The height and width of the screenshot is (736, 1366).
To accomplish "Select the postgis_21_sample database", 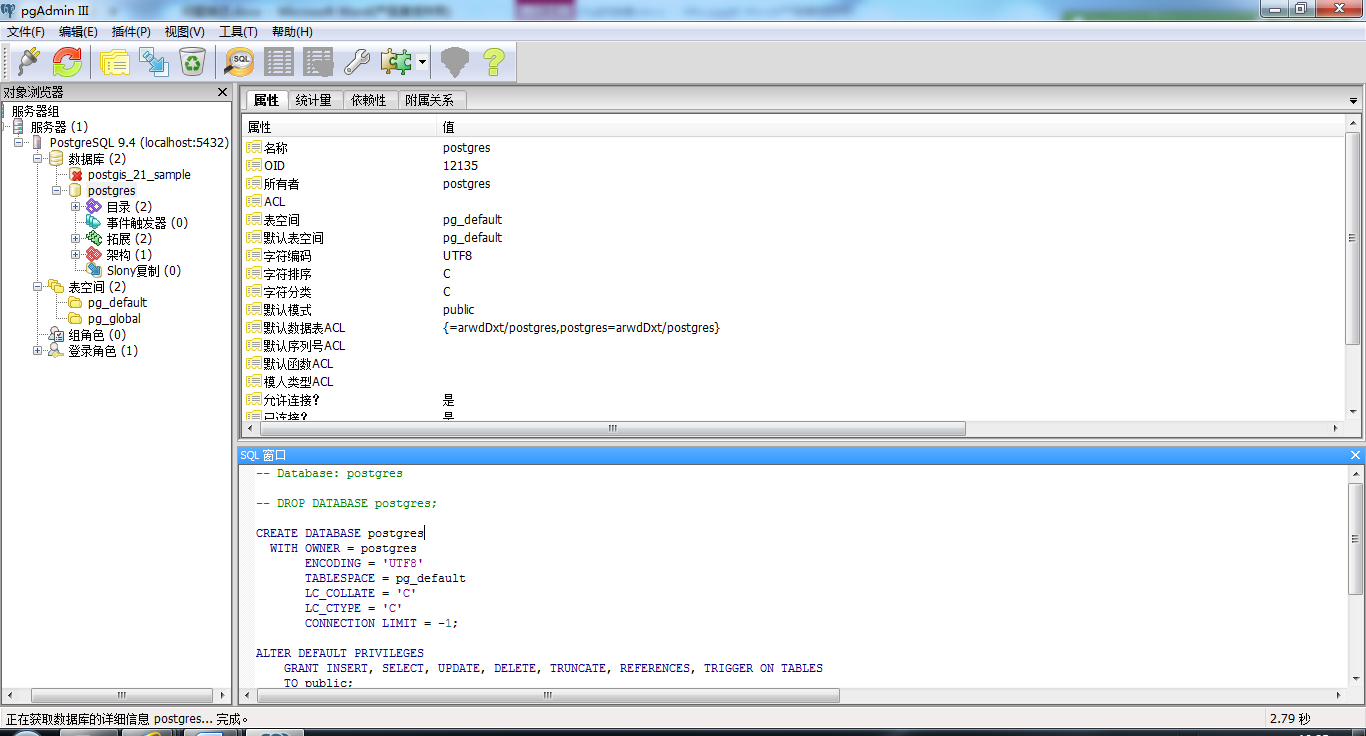I will 138,175.
